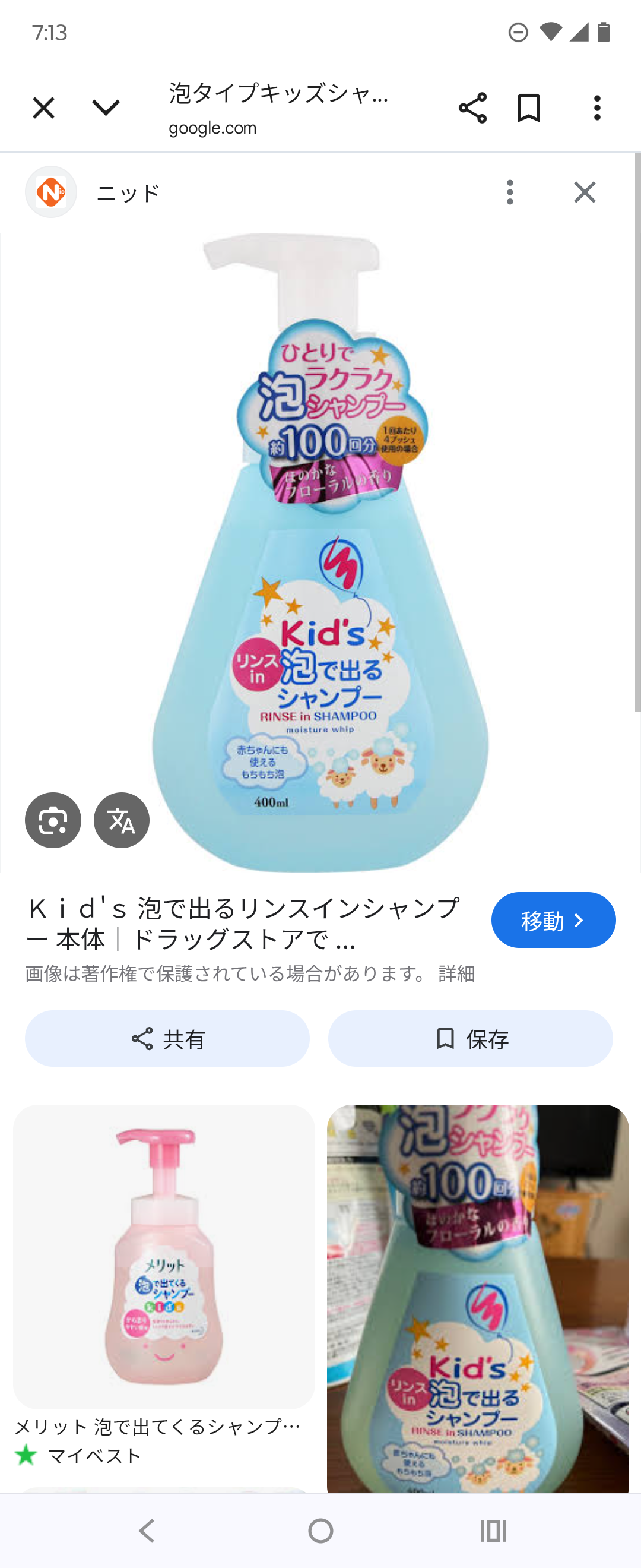Tap the 保存 save button
641x1568 pixels.
(x=471, y=1038)
